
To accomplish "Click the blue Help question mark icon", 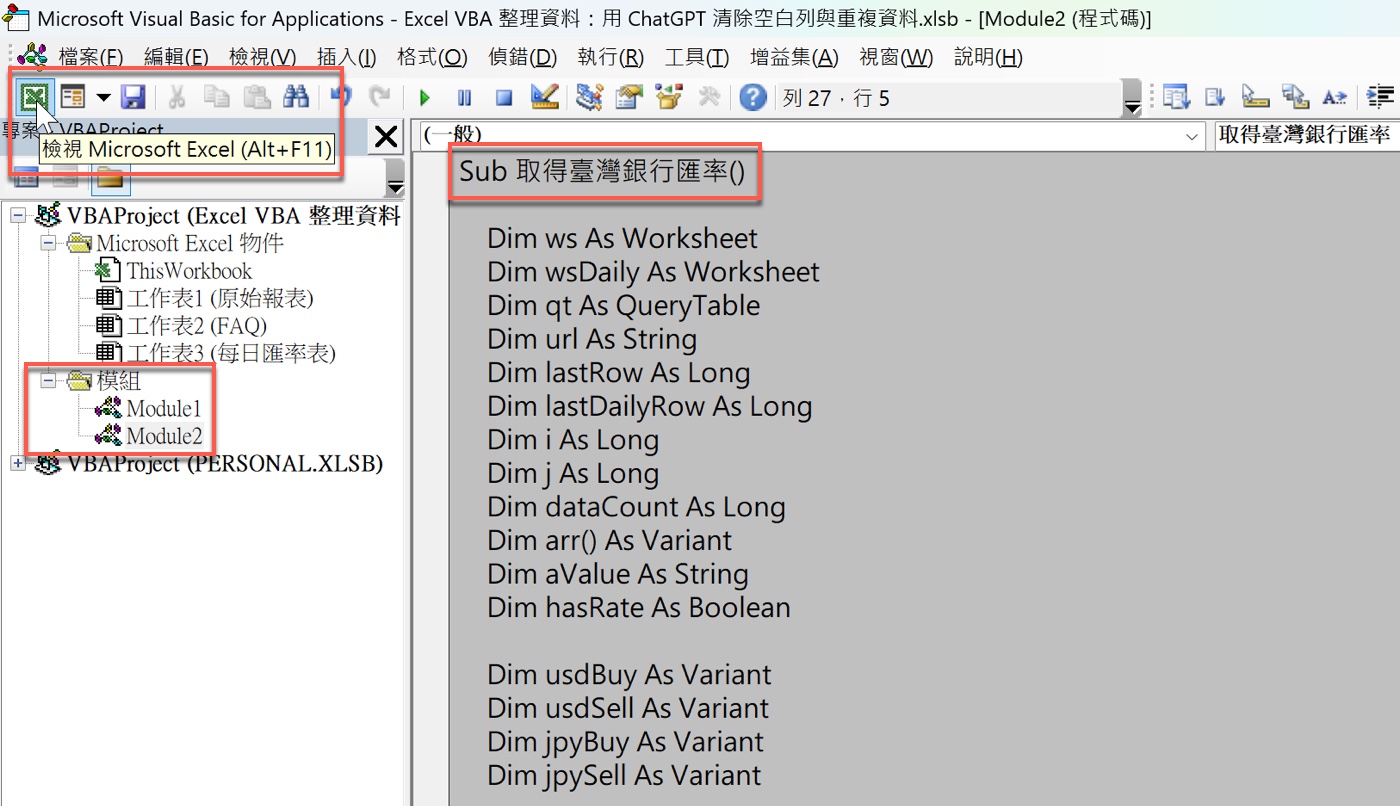I will (x=753, y=97).
